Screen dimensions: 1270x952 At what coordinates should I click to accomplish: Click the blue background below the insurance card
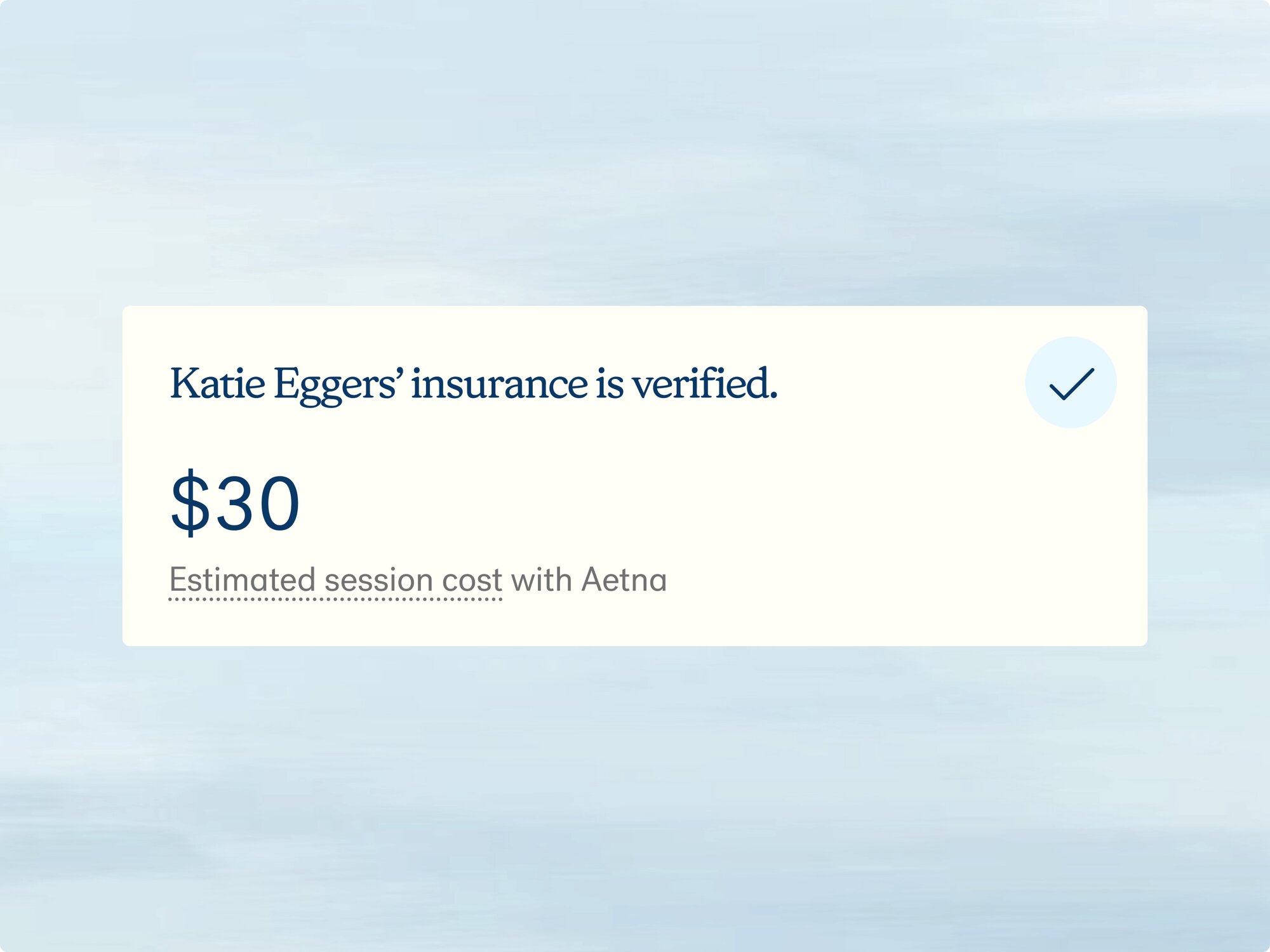635,793
